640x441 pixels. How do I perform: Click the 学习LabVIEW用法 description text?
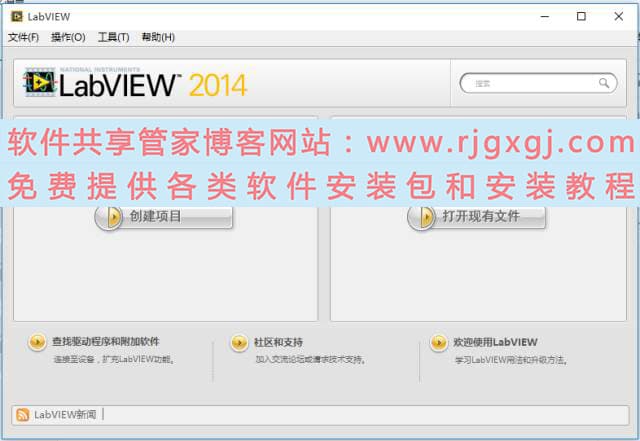(x=511, y=360)
